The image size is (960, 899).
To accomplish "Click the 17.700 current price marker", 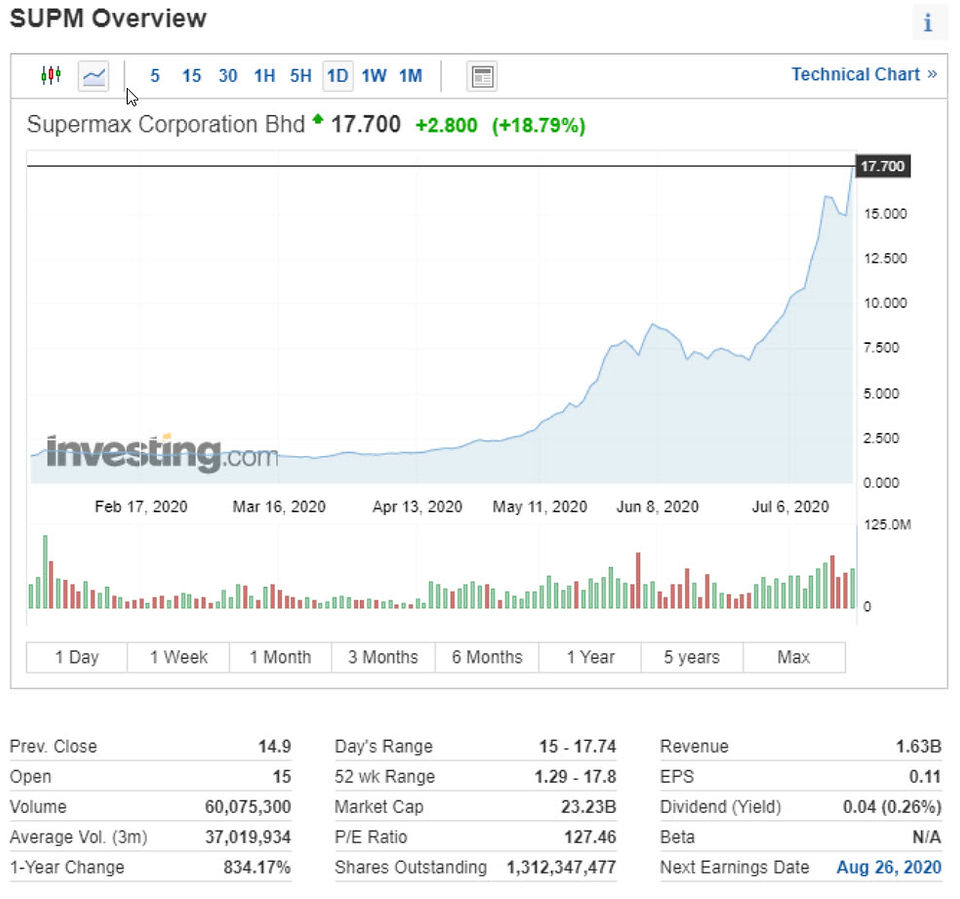I will point(882,166).
